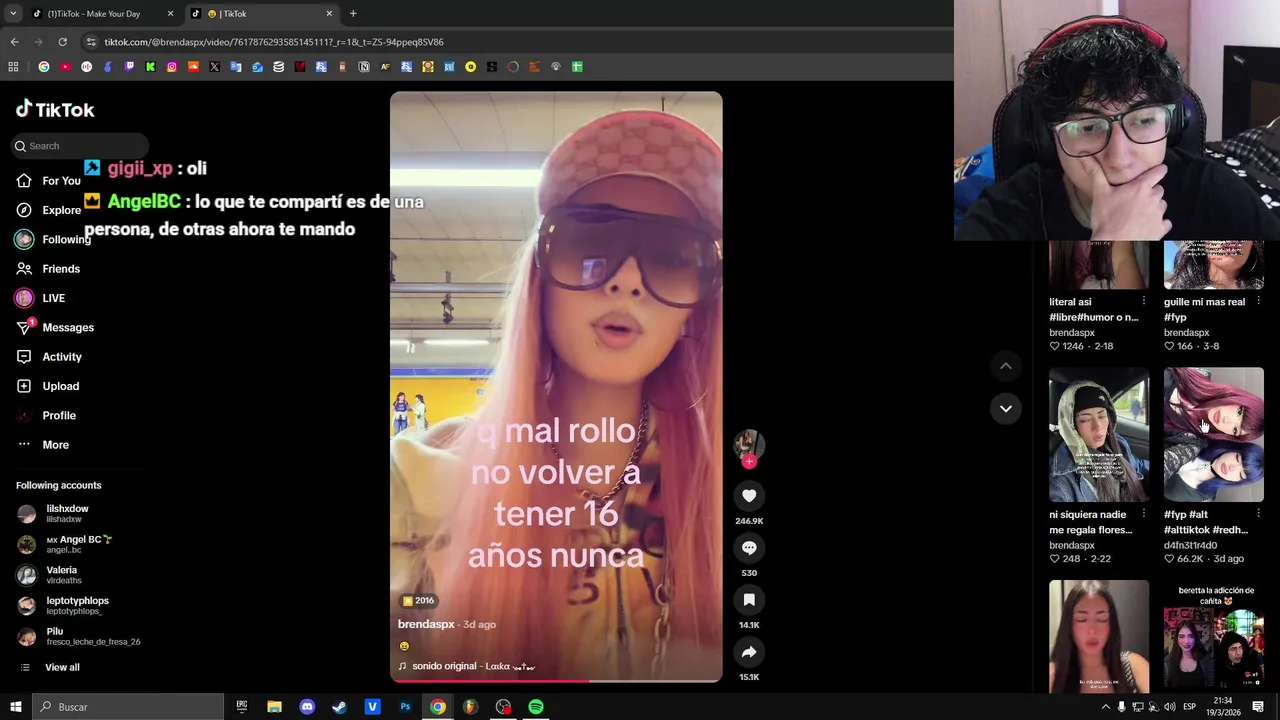Screen dimensions: 1280x720
Task: Open Steam from taskbar
Action: [x=340, y=707]
